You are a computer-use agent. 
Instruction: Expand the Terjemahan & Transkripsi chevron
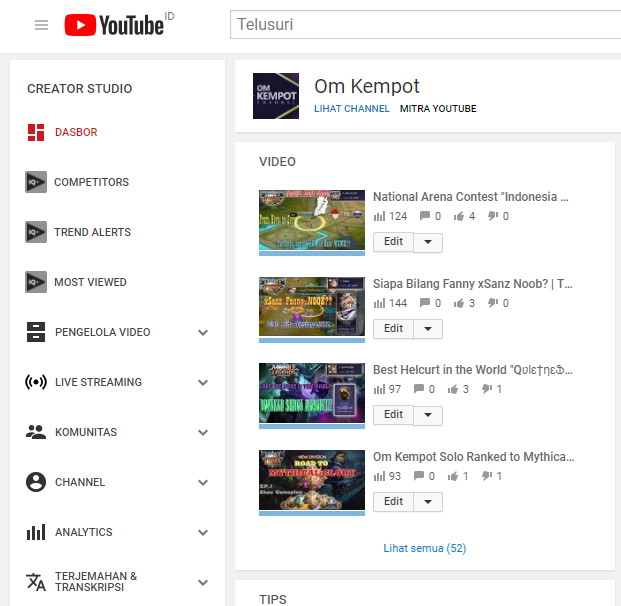click(x=203, y=583)
